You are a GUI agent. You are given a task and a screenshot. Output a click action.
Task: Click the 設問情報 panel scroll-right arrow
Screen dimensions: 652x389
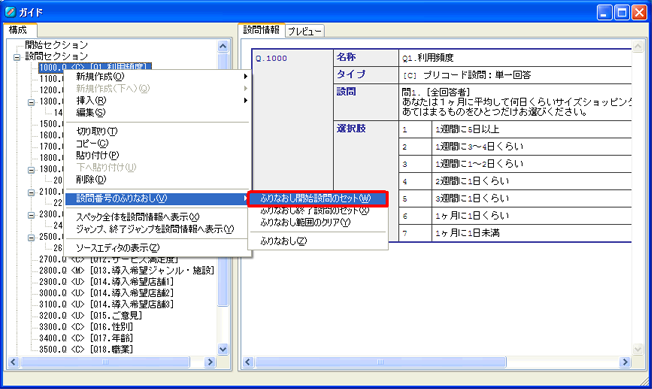pos(625,362)
